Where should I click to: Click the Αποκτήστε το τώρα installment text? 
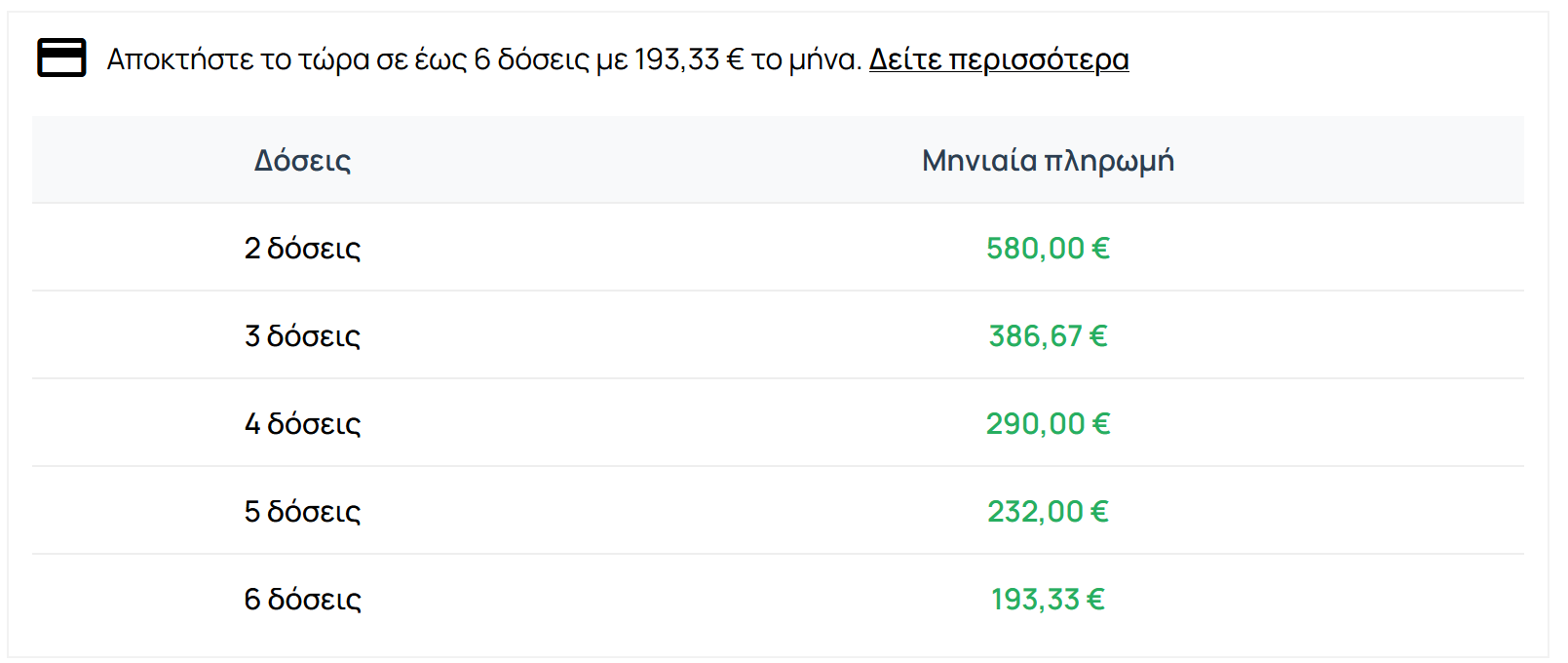[484, 59]
